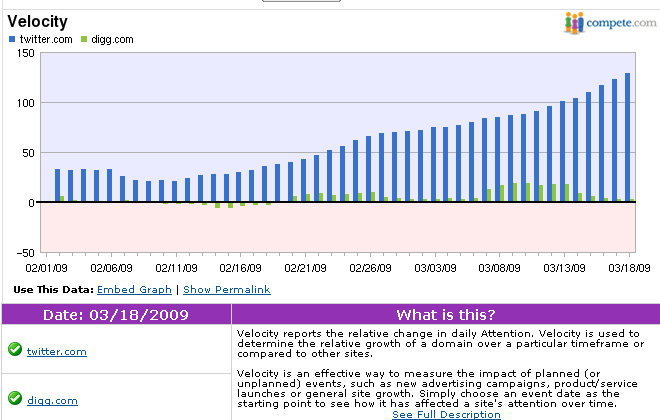Open the Embed Graph link
Screen dimensions: 660x420
[x=134, y=290]
